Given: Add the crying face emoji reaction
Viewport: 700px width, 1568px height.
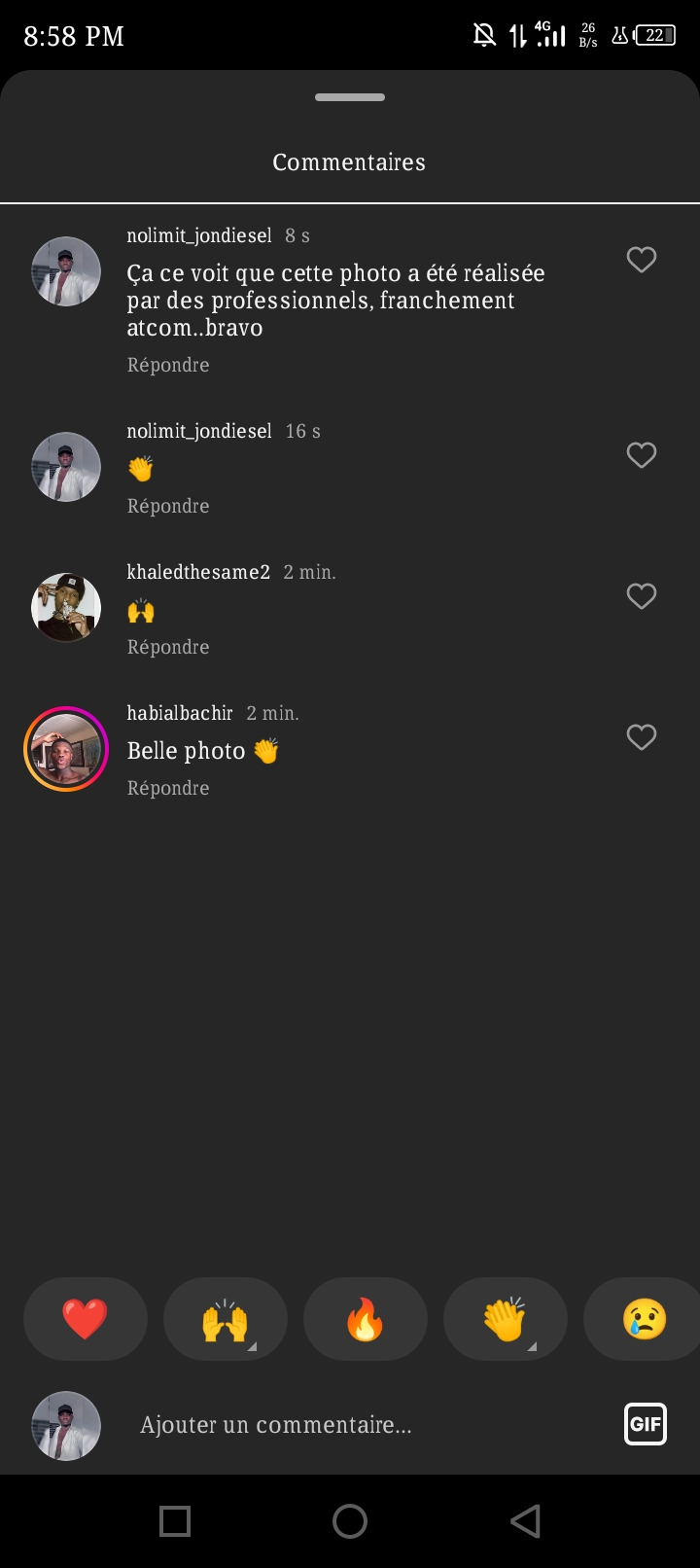Looking at the screenshot, I should 644,1319.
